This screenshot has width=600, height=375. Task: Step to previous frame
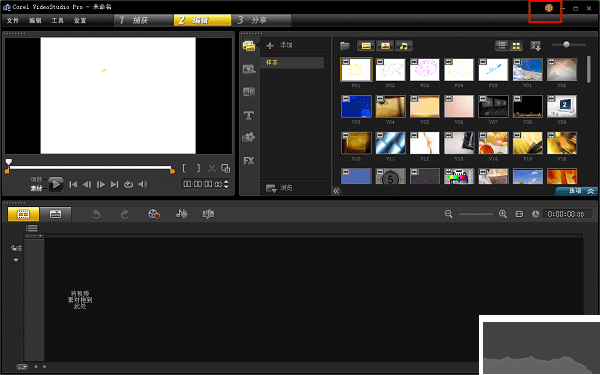(x=87, y=184)
